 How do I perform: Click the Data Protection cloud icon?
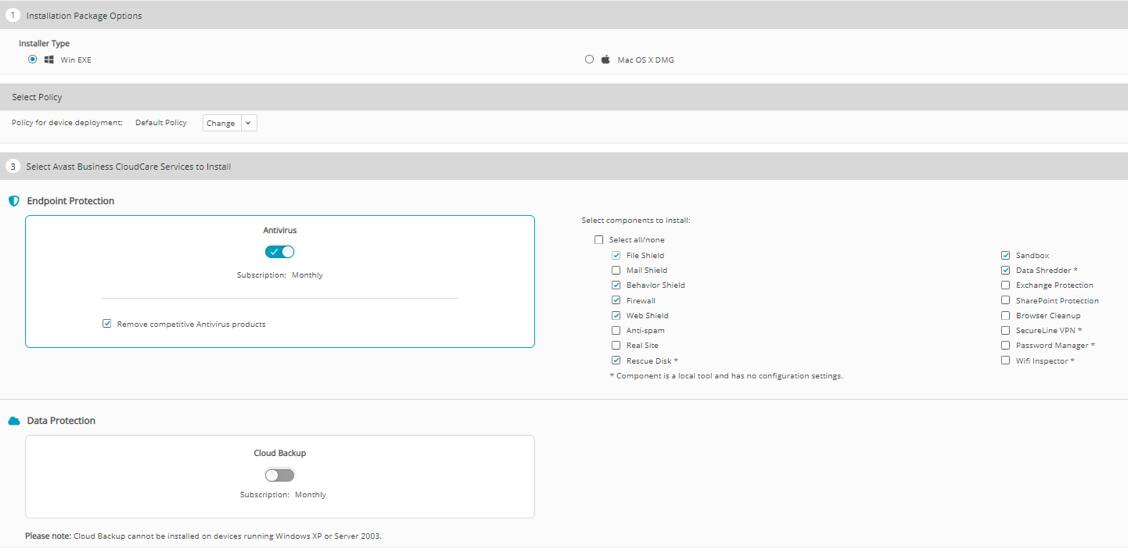[x=14, y=421]
